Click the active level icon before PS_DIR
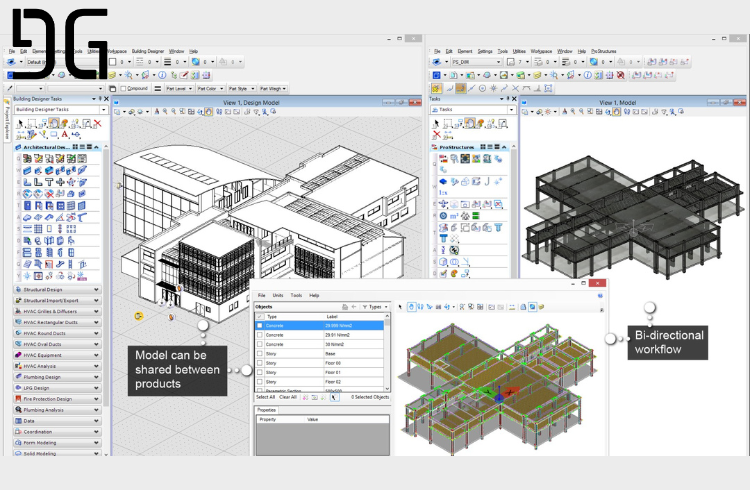 (437, 62)
